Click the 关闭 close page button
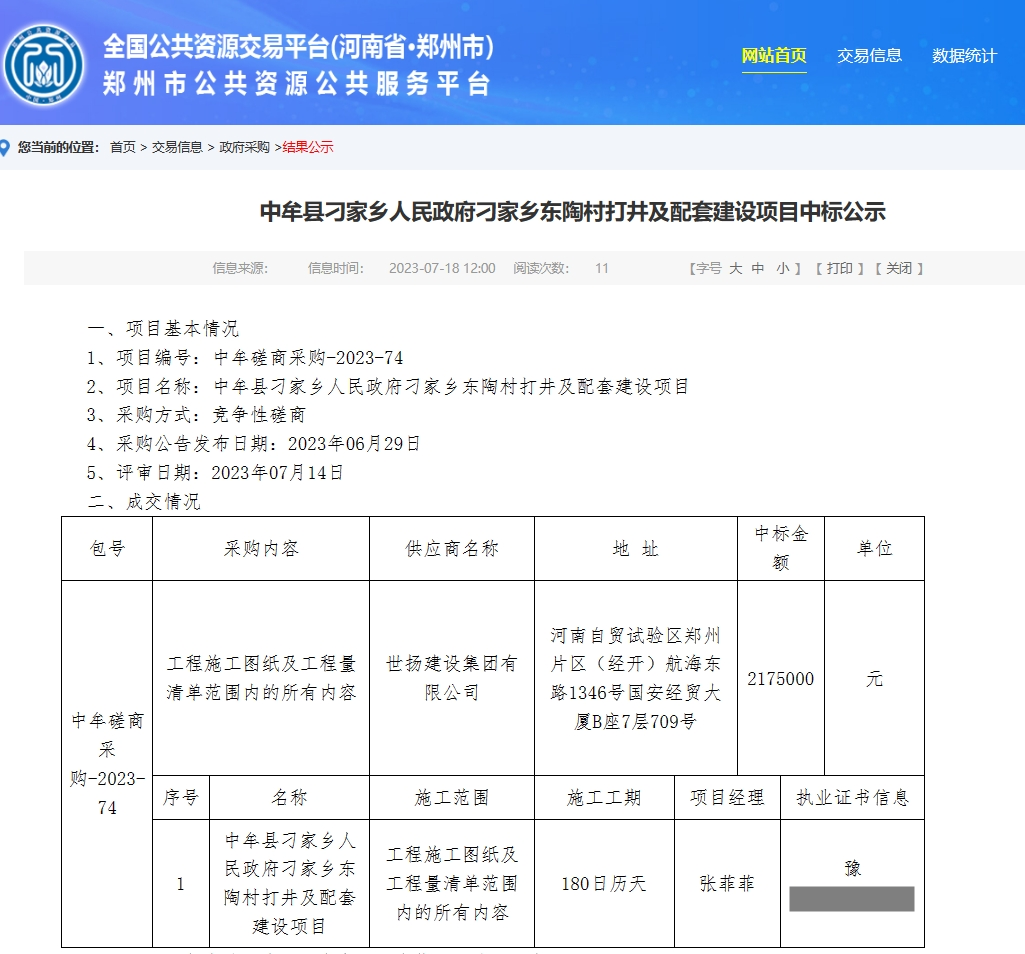This screenshot has height=954, width=1025. pos(898,268)
